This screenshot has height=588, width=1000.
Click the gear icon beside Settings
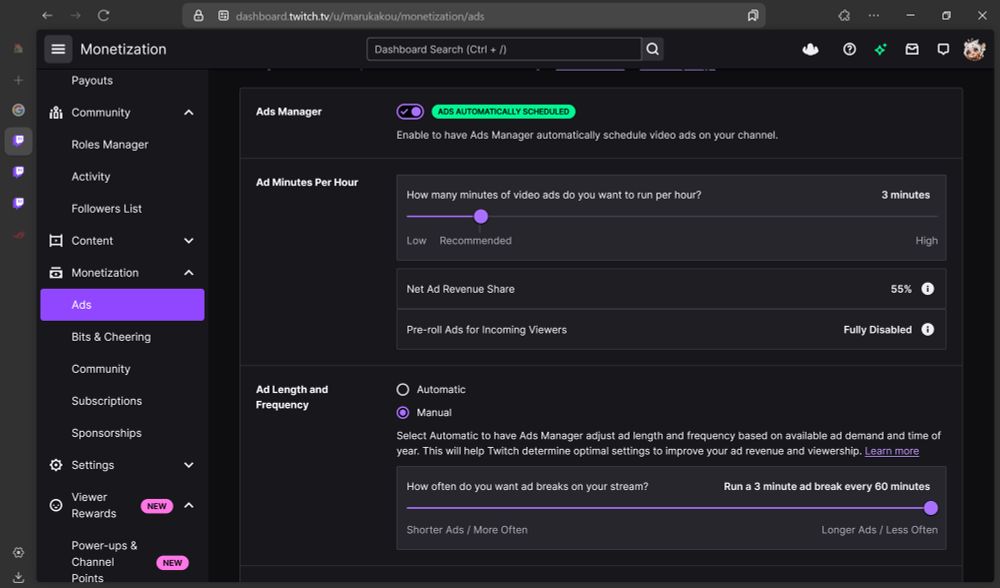click(56, 465)
